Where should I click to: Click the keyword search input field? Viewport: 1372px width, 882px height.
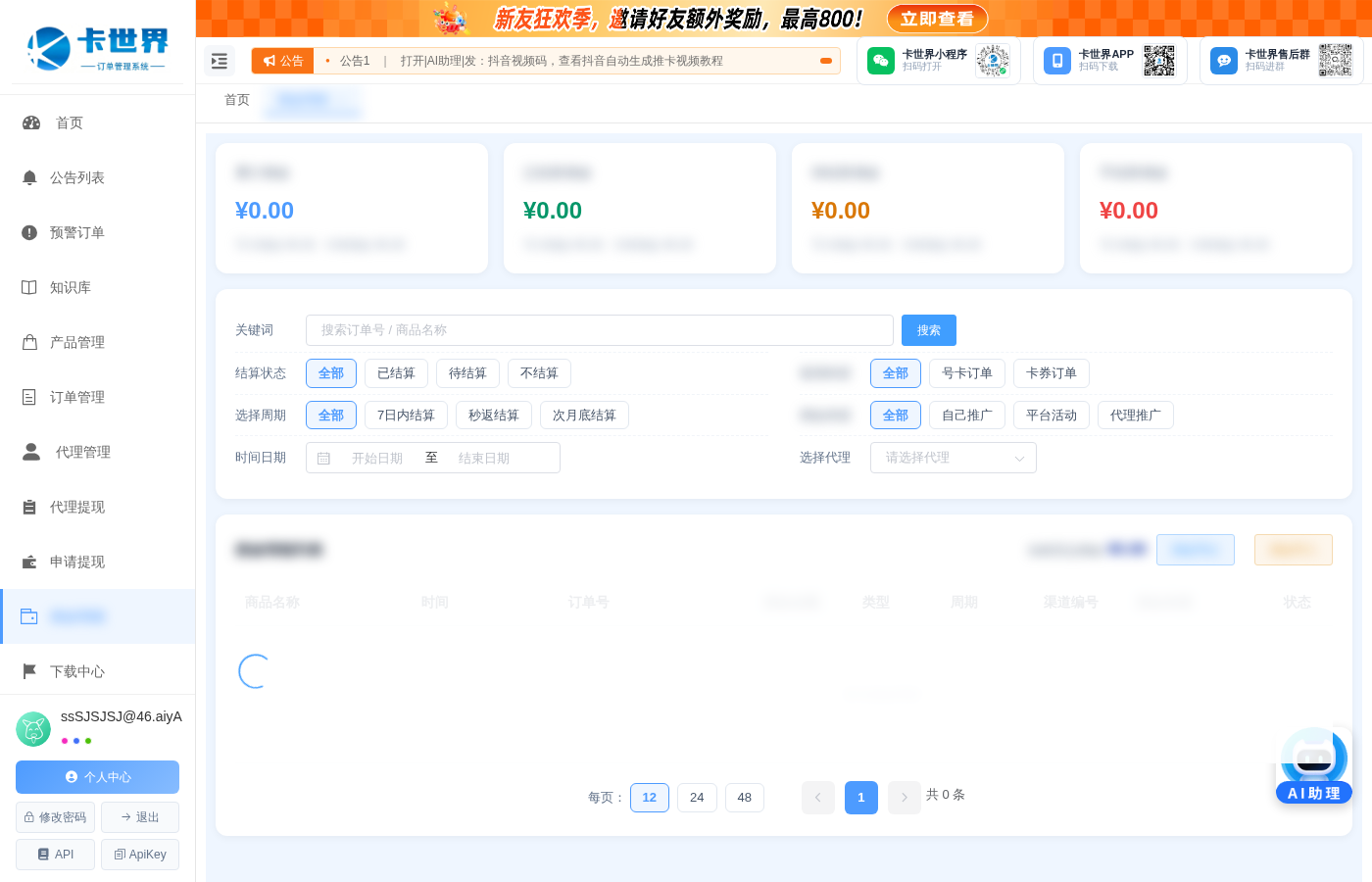(x=600, y=330)
